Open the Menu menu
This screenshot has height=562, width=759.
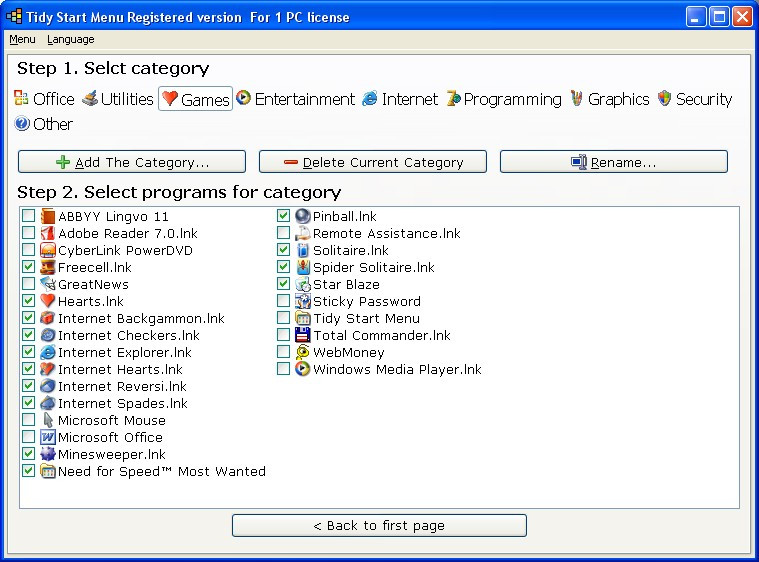click(x=22, y=39)
